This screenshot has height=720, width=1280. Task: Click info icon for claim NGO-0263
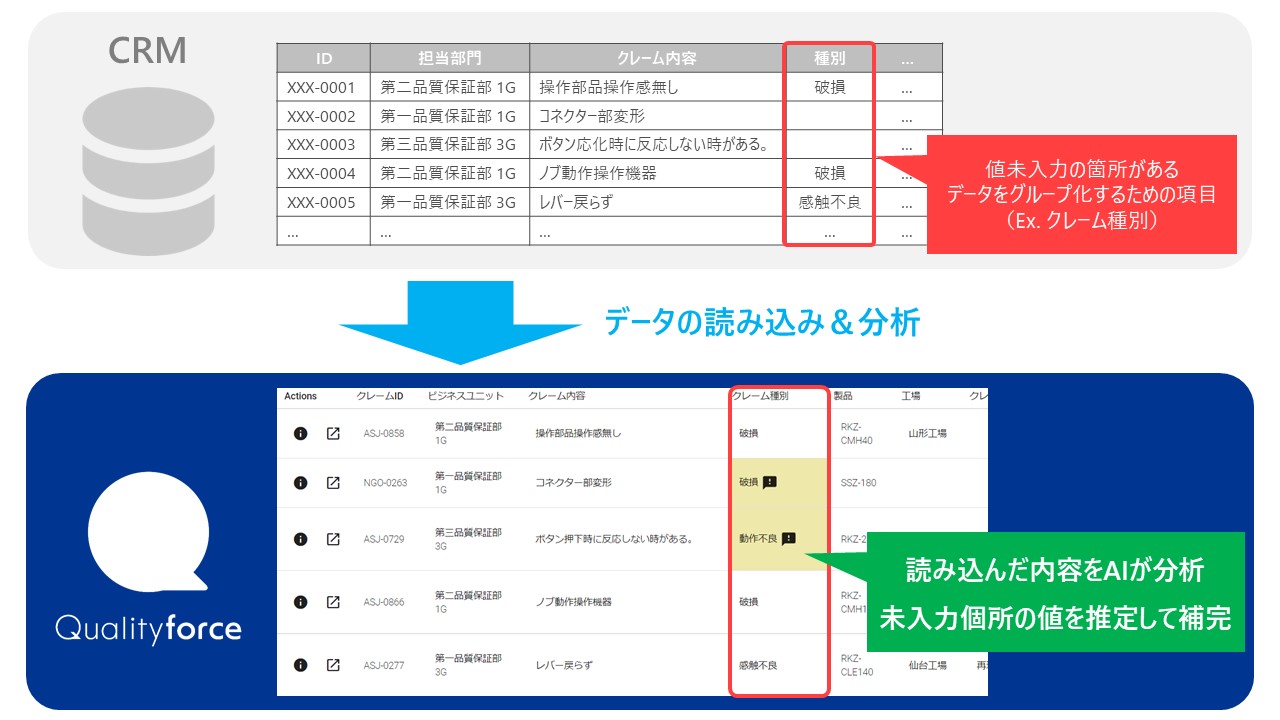(300, 482)
